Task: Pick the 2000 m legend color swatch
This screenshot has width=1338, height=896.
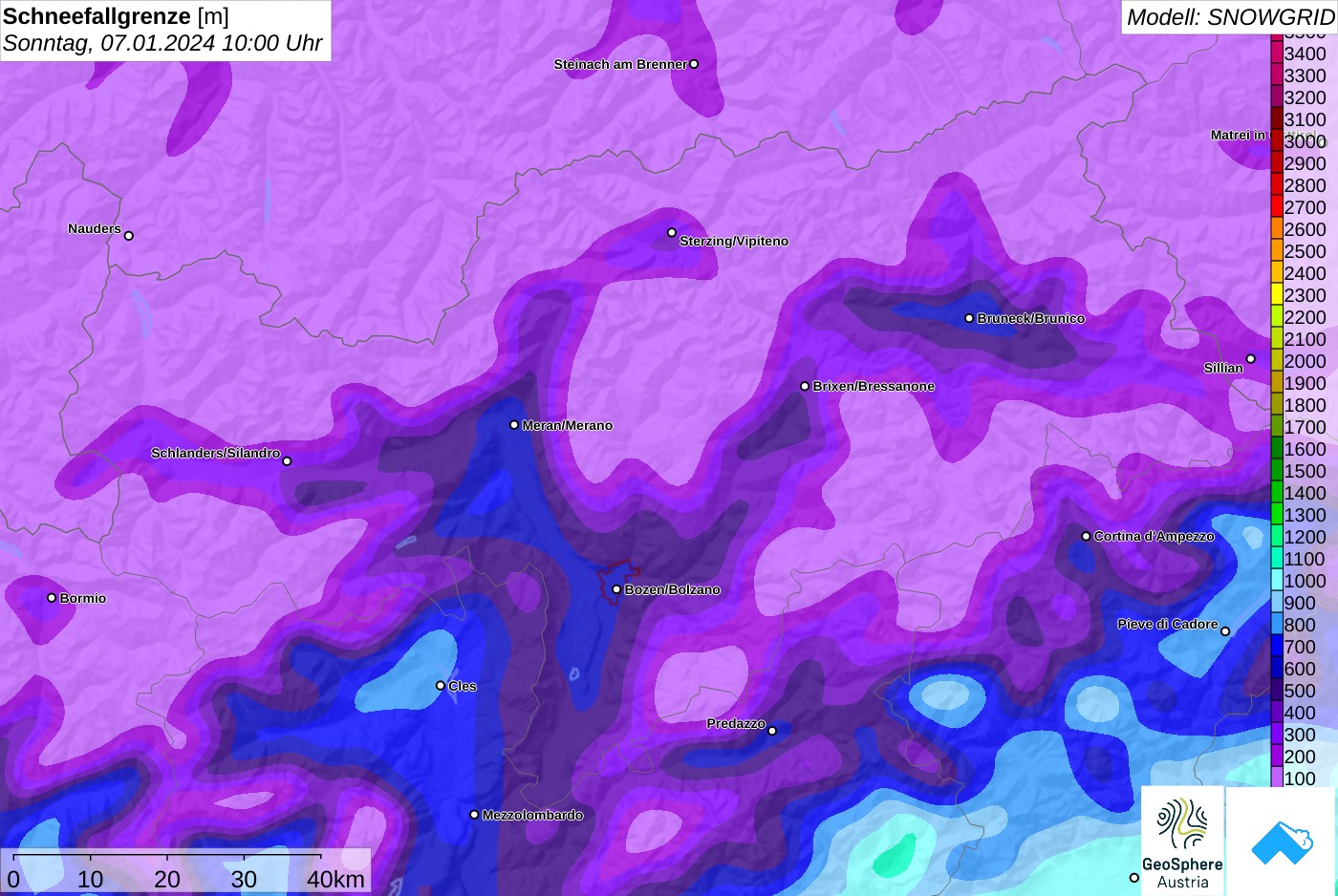Action: coord(1276,361)
